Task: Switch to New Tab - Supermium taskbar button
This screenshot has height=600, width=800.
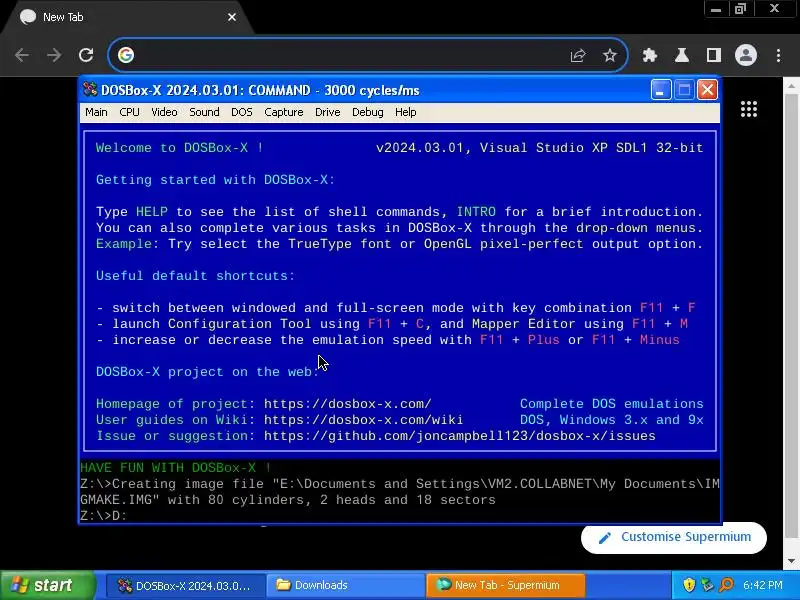Action: (506, 585)
